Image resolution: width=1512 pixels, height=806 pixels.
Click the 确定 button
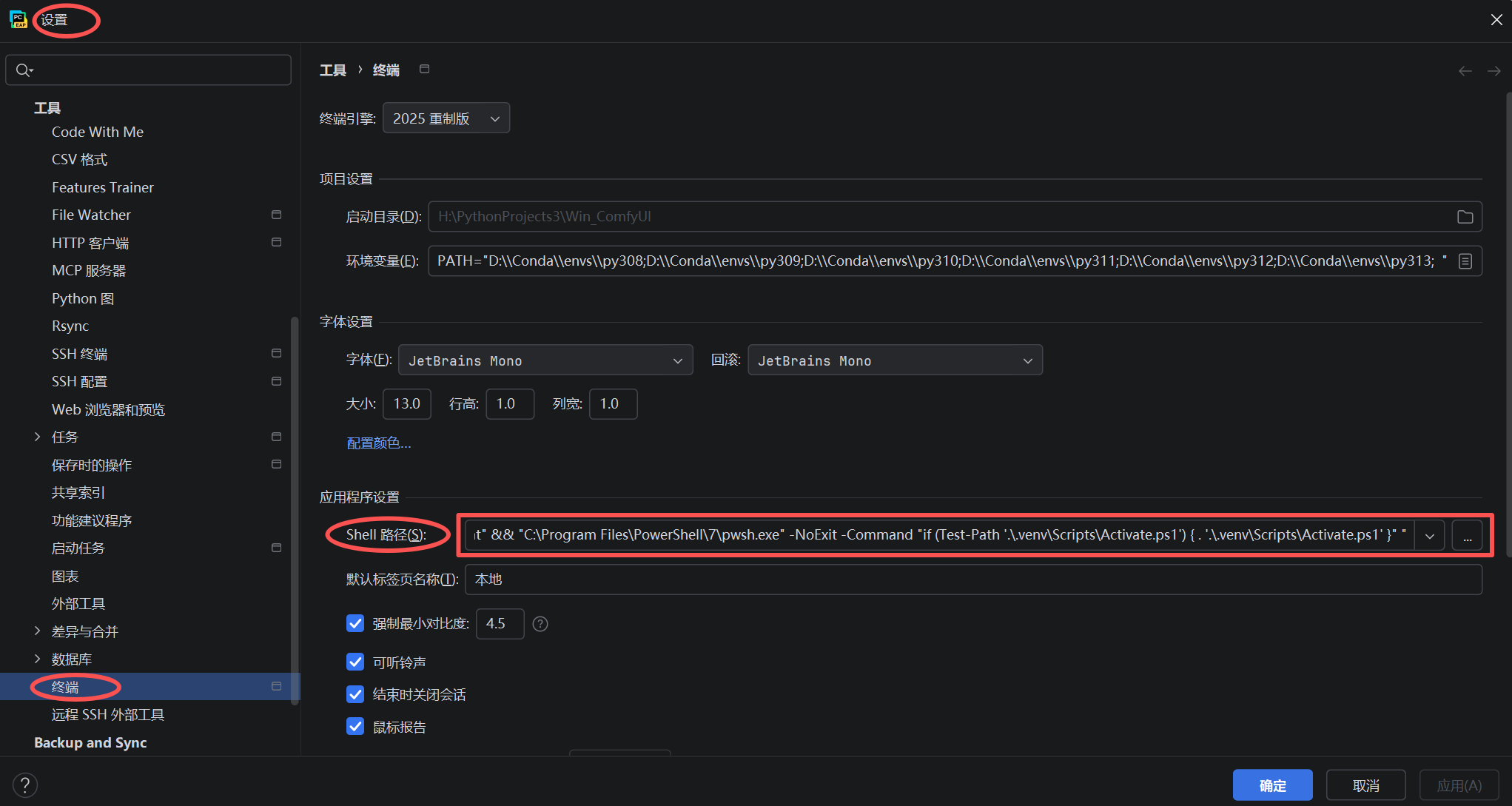click(x=1272, y=785)
